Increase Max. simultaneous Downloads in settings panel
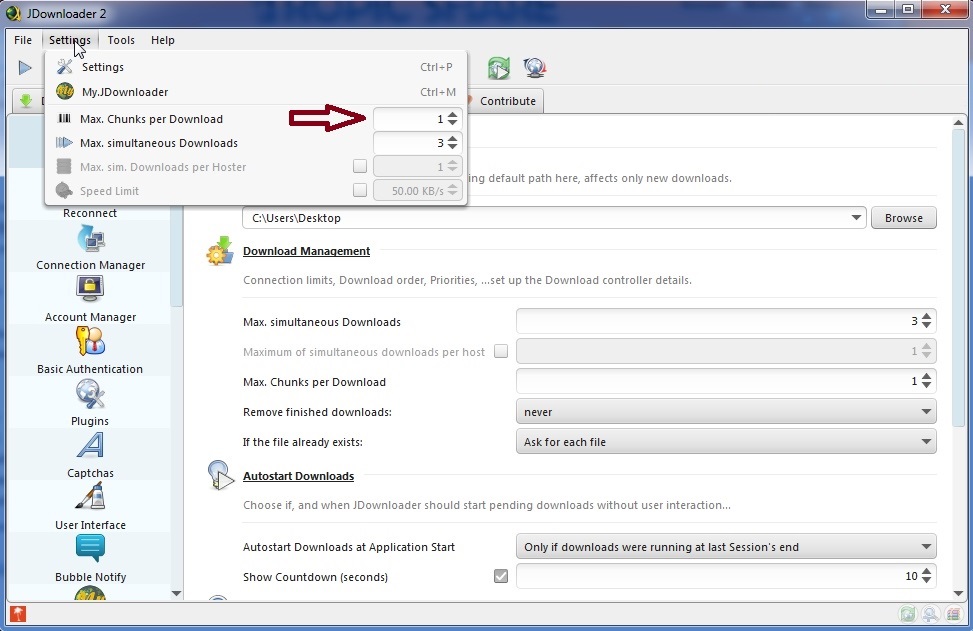 point(926,316)
